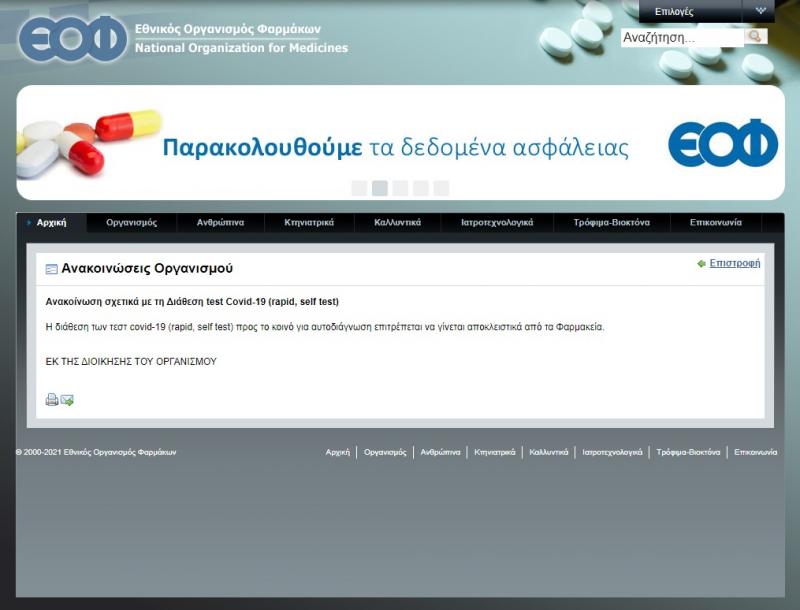Click the search magnifier icon

(756, 37)
